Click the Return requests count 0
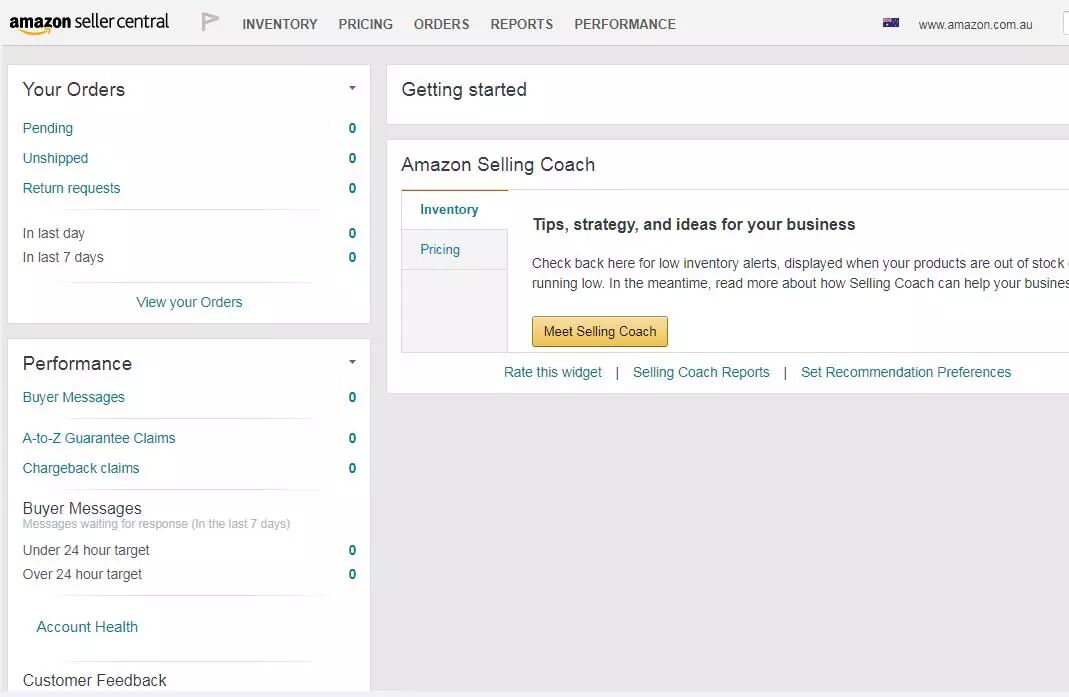The image size is (1069, 697). coord(352,188)
